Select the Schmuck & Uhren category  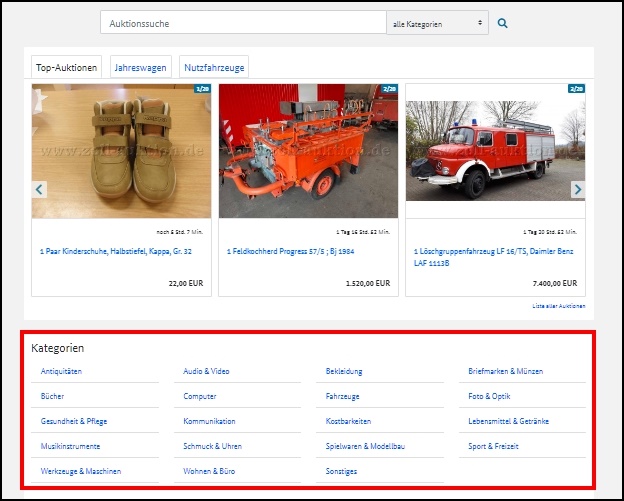[213, 446]
